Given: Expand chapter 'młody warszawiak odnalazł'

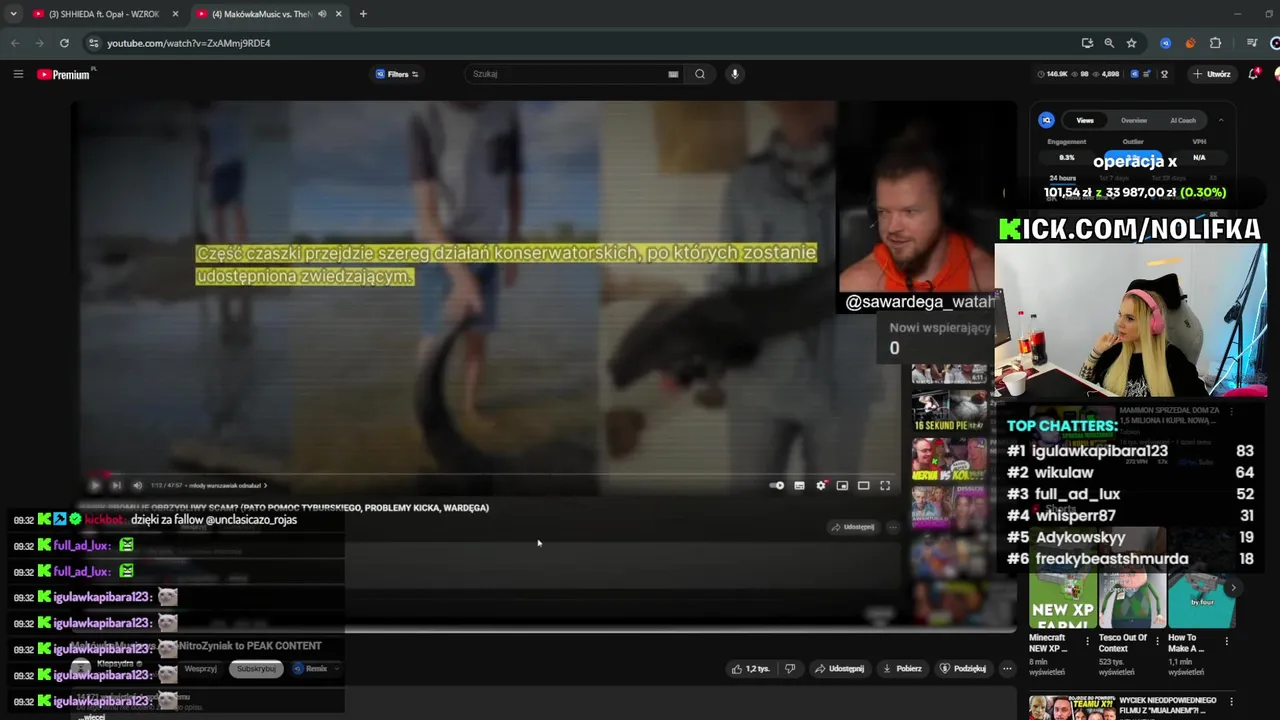Looking at the screenshot, I should click(x=228, y=486).
